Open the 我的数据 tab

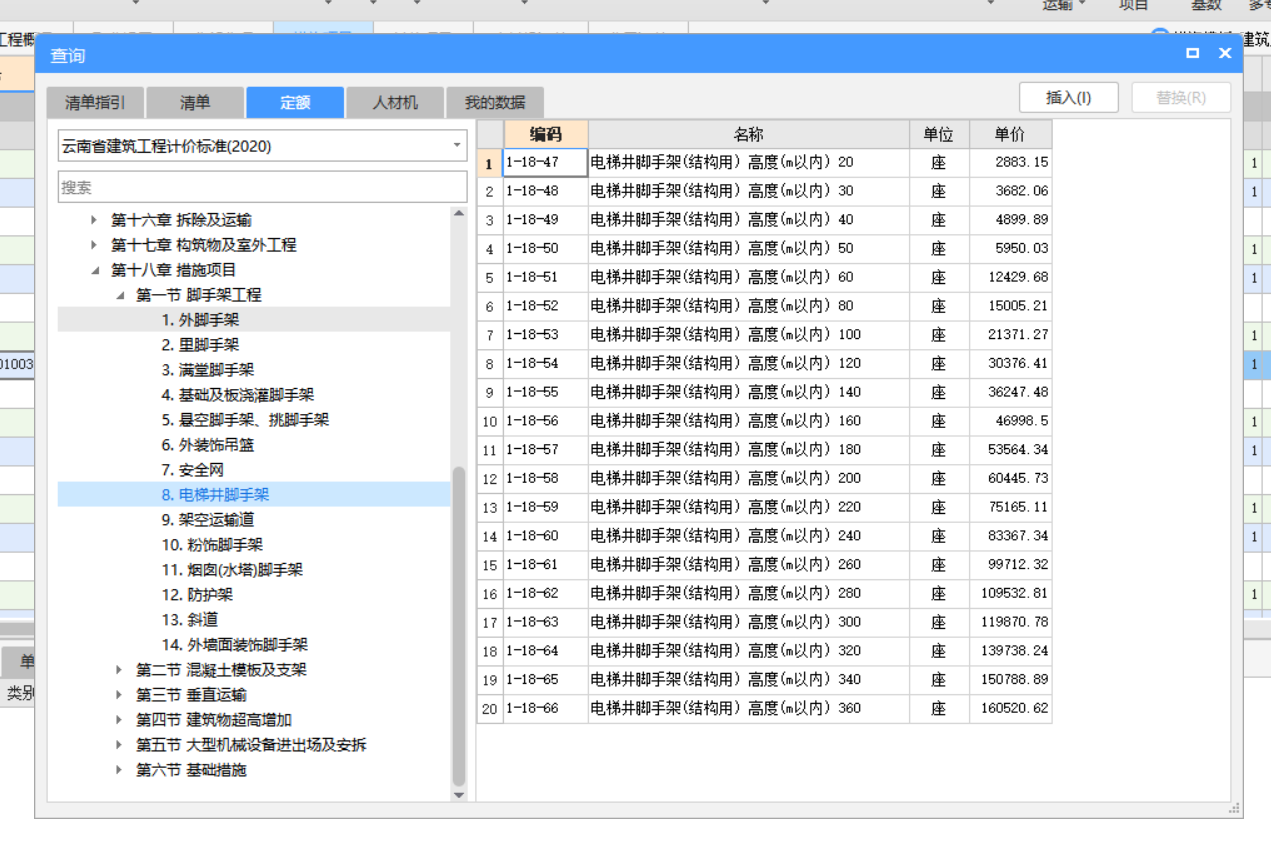tap(495, 102)
